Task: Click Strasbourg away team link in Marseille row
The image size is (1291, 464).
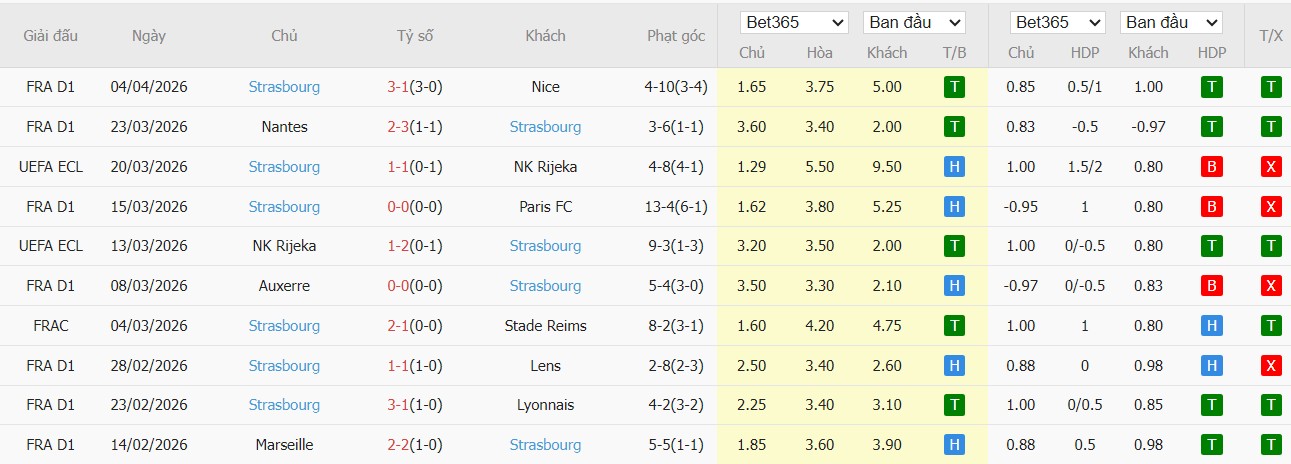Action: (545, 445)
